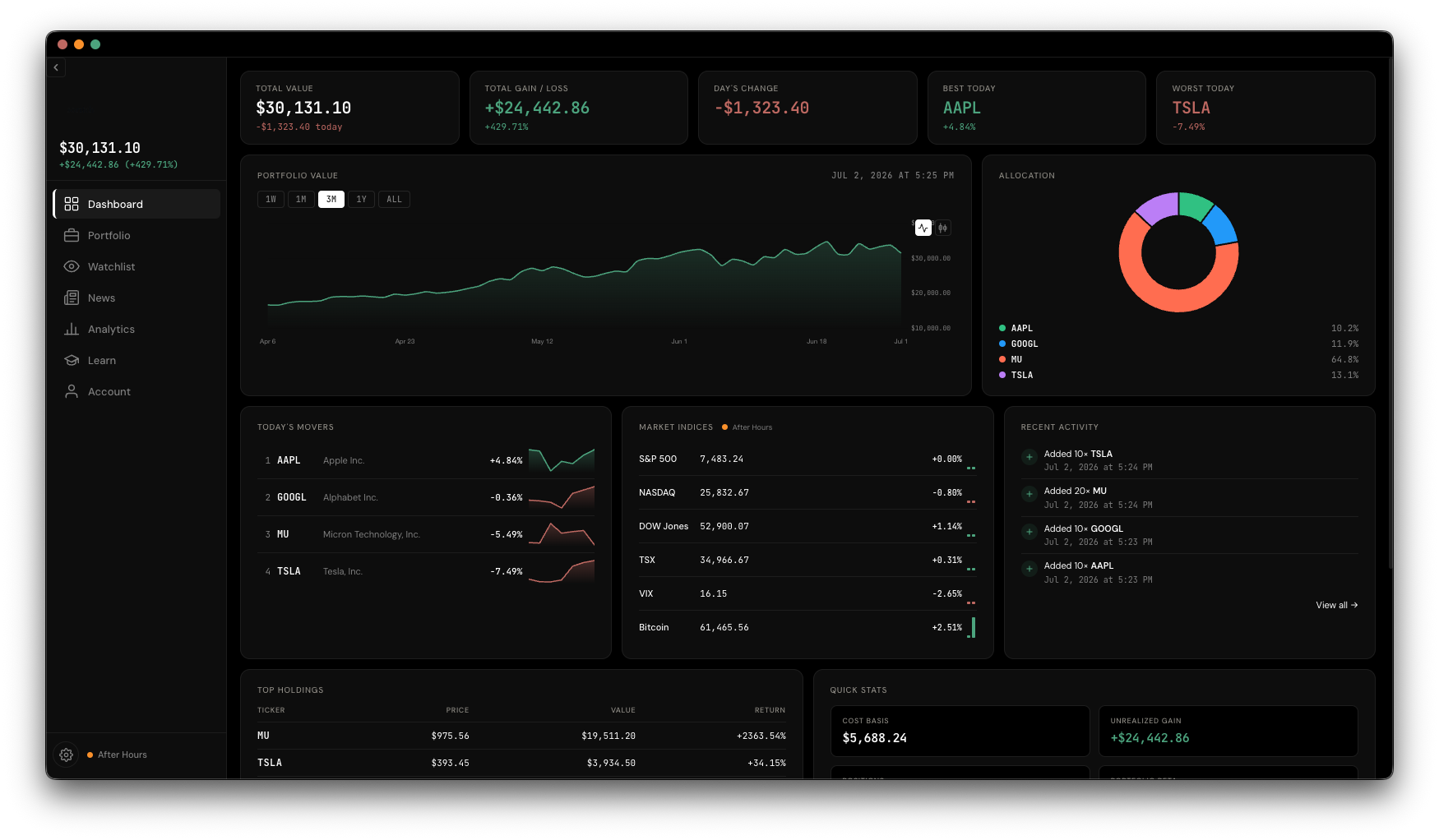1439x840 pixels.
Task: Sort Top Holdings by RETURN column
Action: [770, 710]
